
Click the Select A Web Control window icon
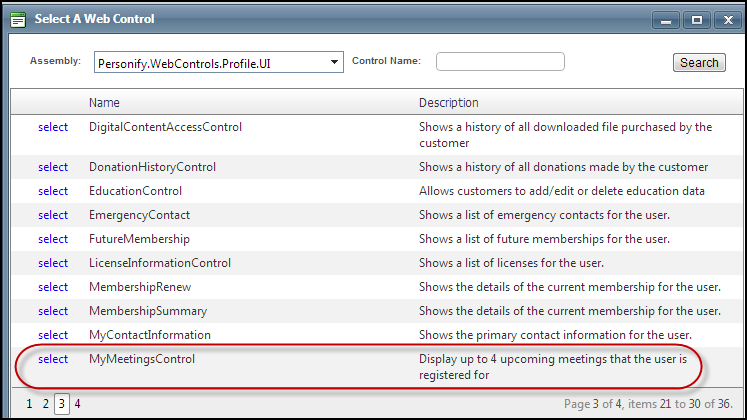[x=18, y=19]
